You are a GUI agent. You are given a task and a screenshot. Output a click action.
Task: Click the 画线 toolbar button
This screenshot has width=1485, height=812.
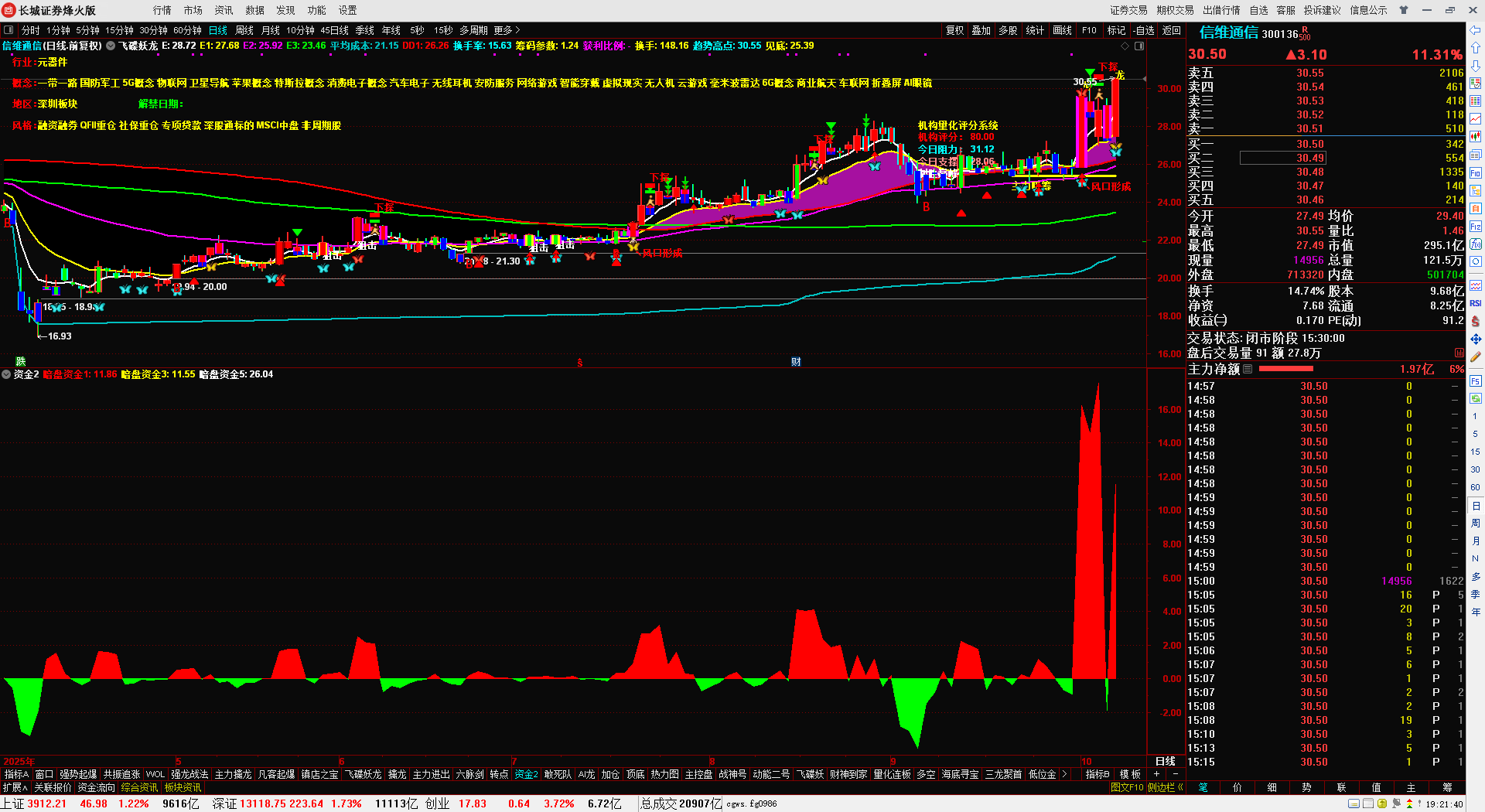[x=1063, y=30]
